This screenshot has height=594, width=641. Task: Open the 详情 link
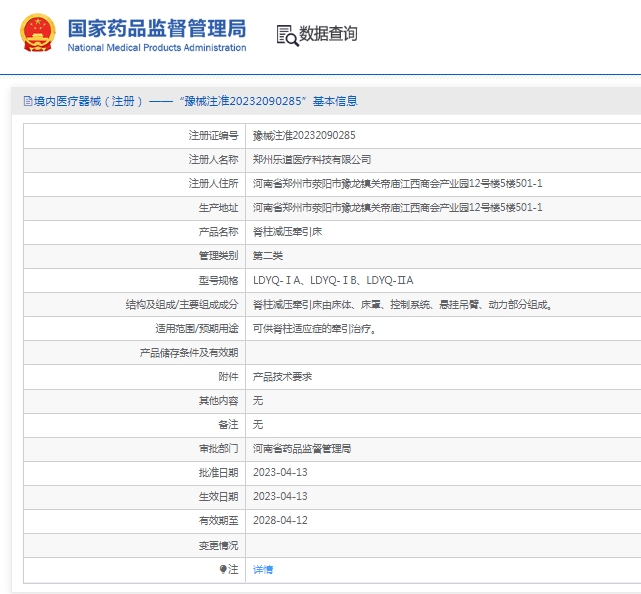[x=263, y=569]
